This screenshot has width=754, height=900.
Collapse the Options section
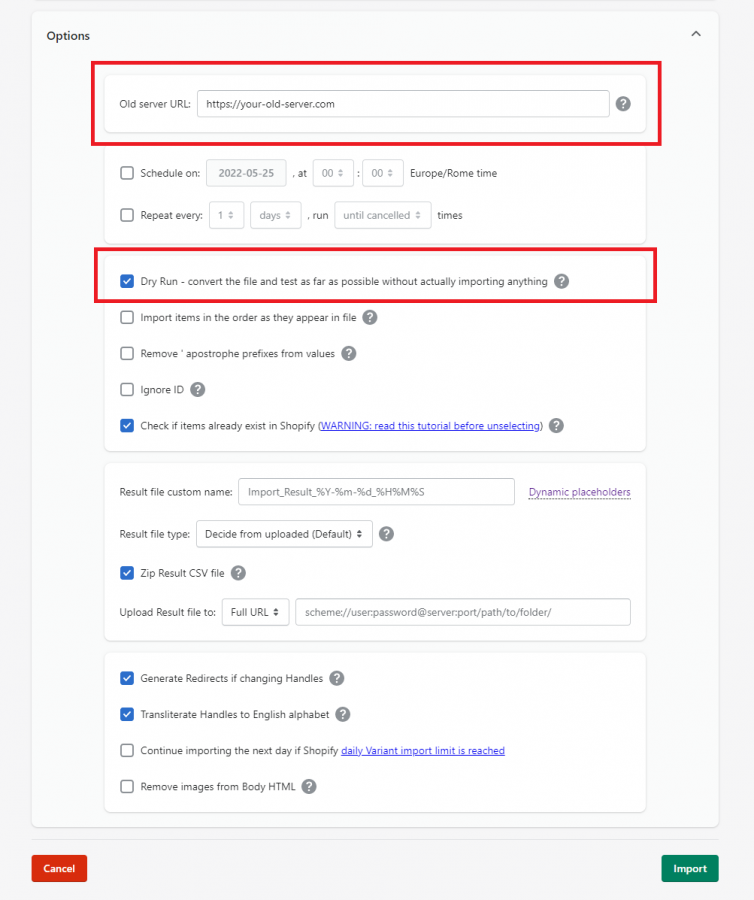(x=696, y=33)
